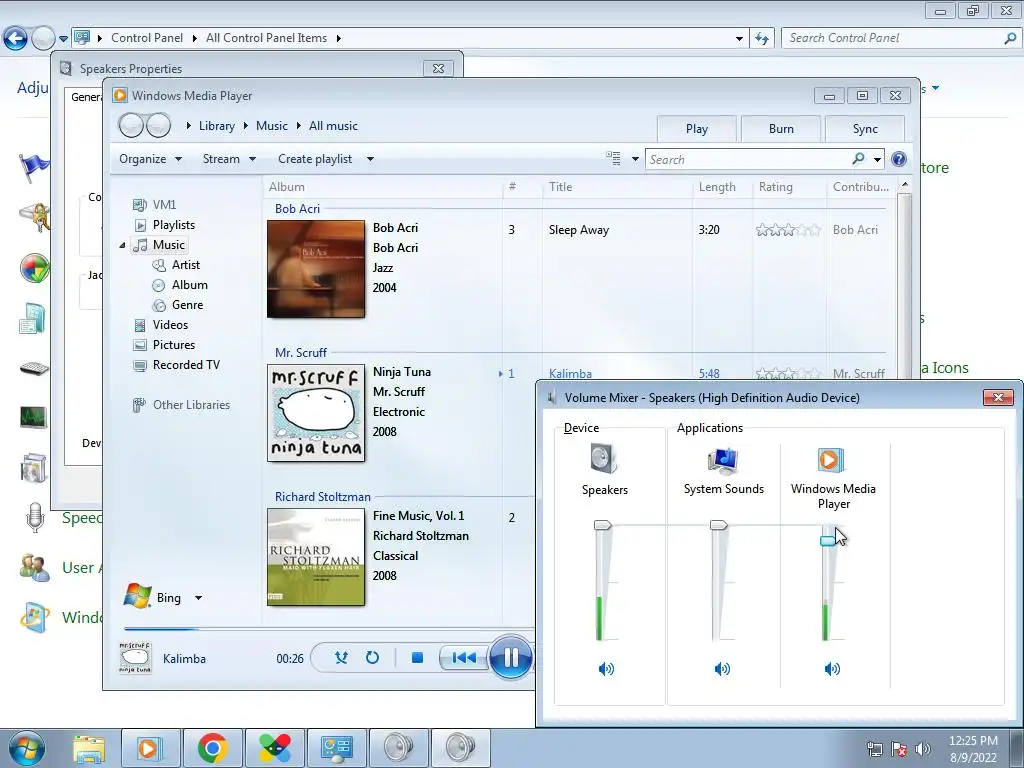
Task: Click the Previous track button
Action: tap(464, 658)
